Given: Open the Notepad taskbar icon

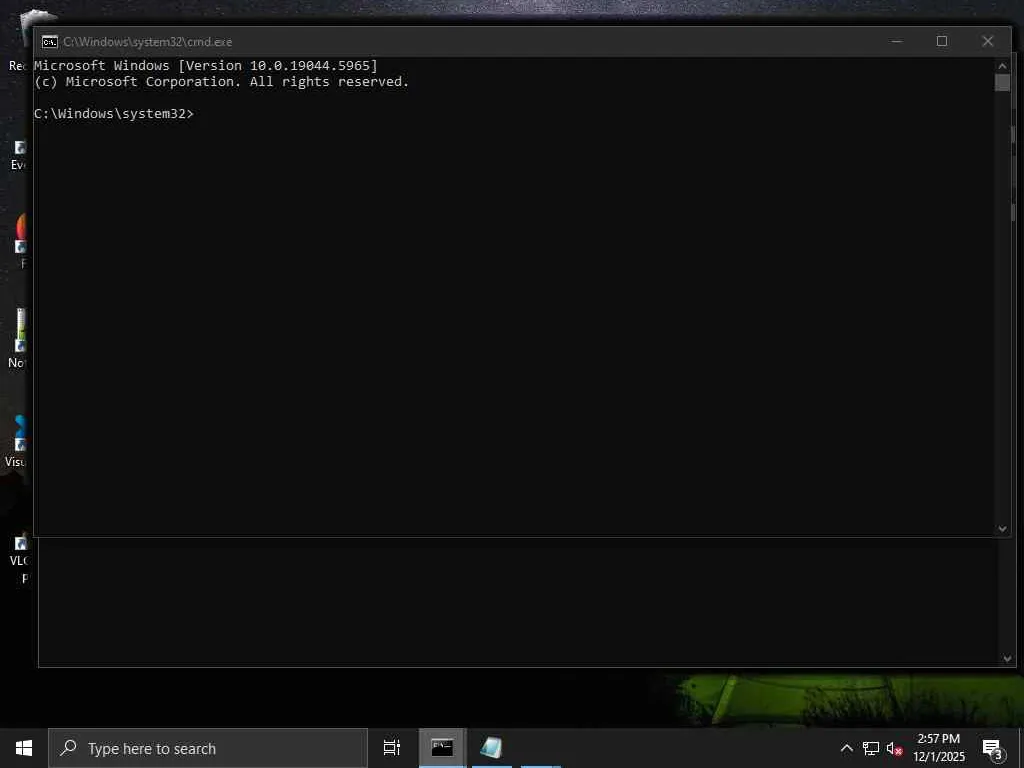Looking at the screenshot, I should pyautogui.click(x=491, y=748).
